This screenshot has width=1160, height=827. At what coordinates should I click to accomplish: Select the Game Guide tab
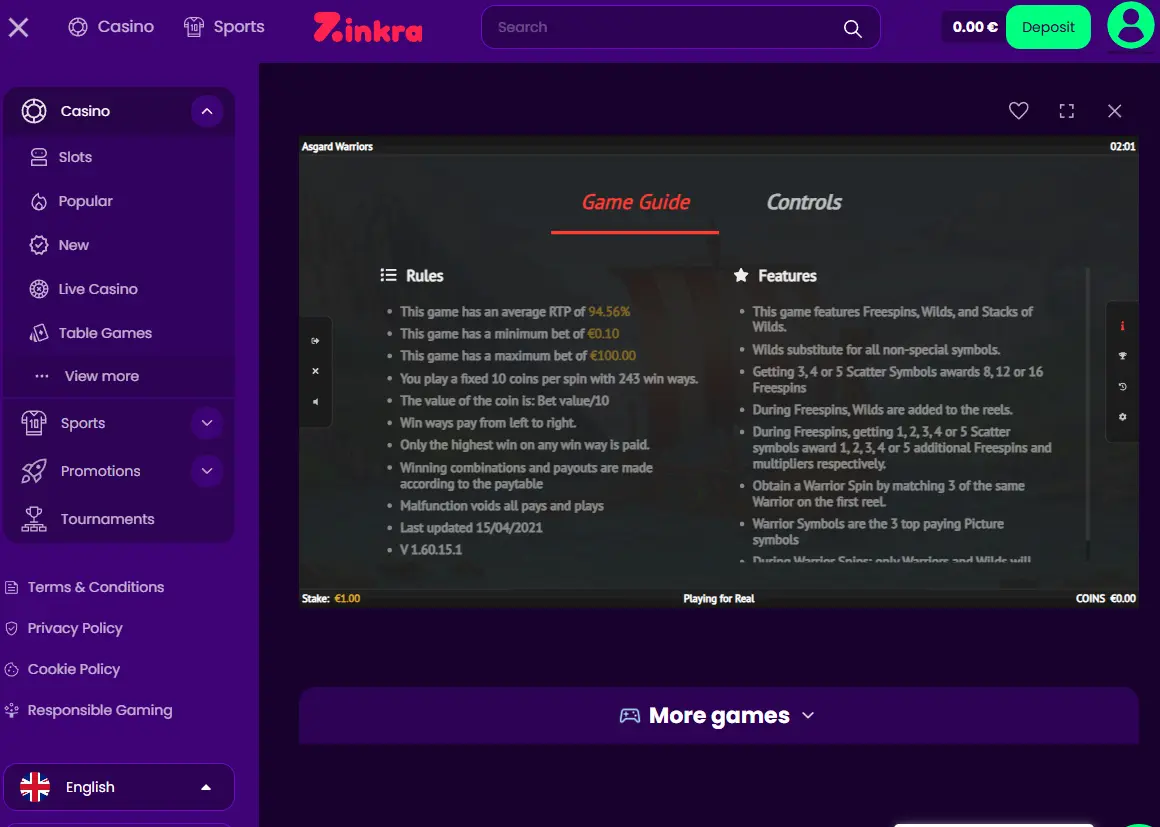coord(635,202)
